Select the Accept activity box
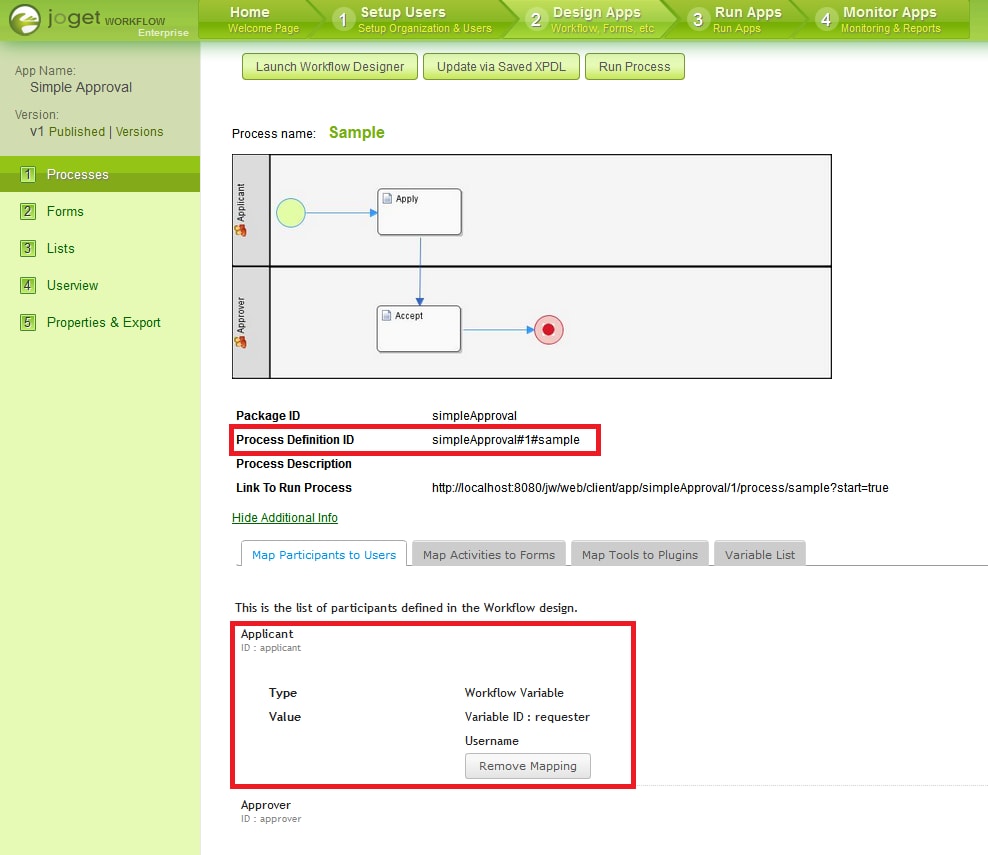This screenshot has height=855, width=988. 419,329
